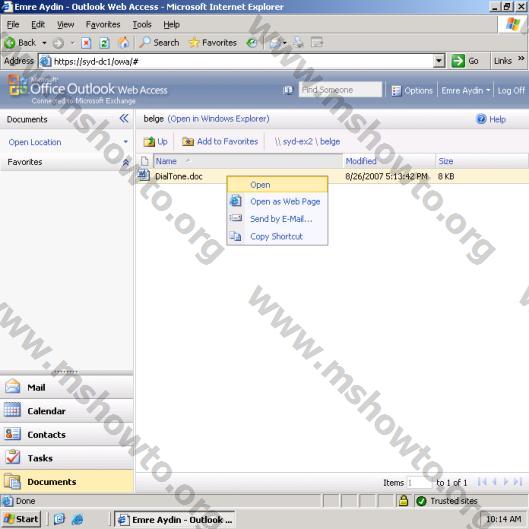Collapse the Favorites section

tap(126, 162)
